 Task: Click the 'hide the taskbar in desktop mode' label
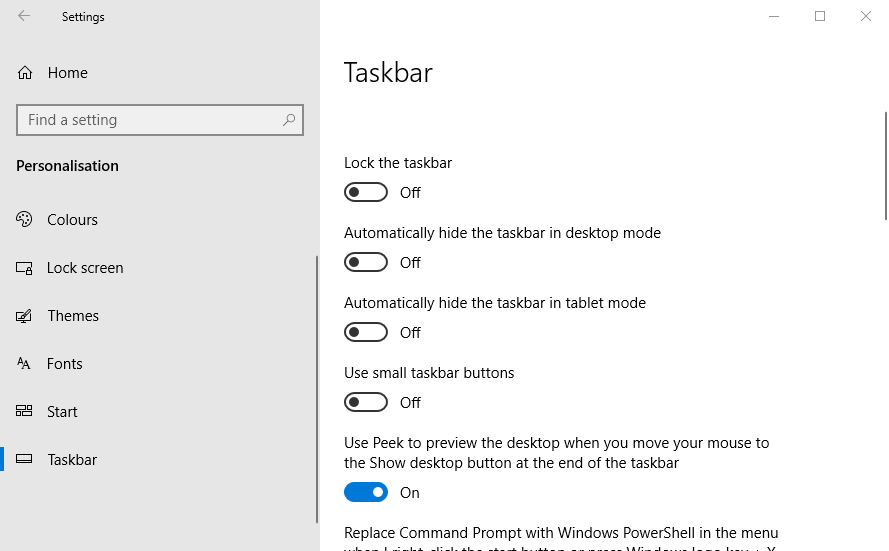[502, 233]
